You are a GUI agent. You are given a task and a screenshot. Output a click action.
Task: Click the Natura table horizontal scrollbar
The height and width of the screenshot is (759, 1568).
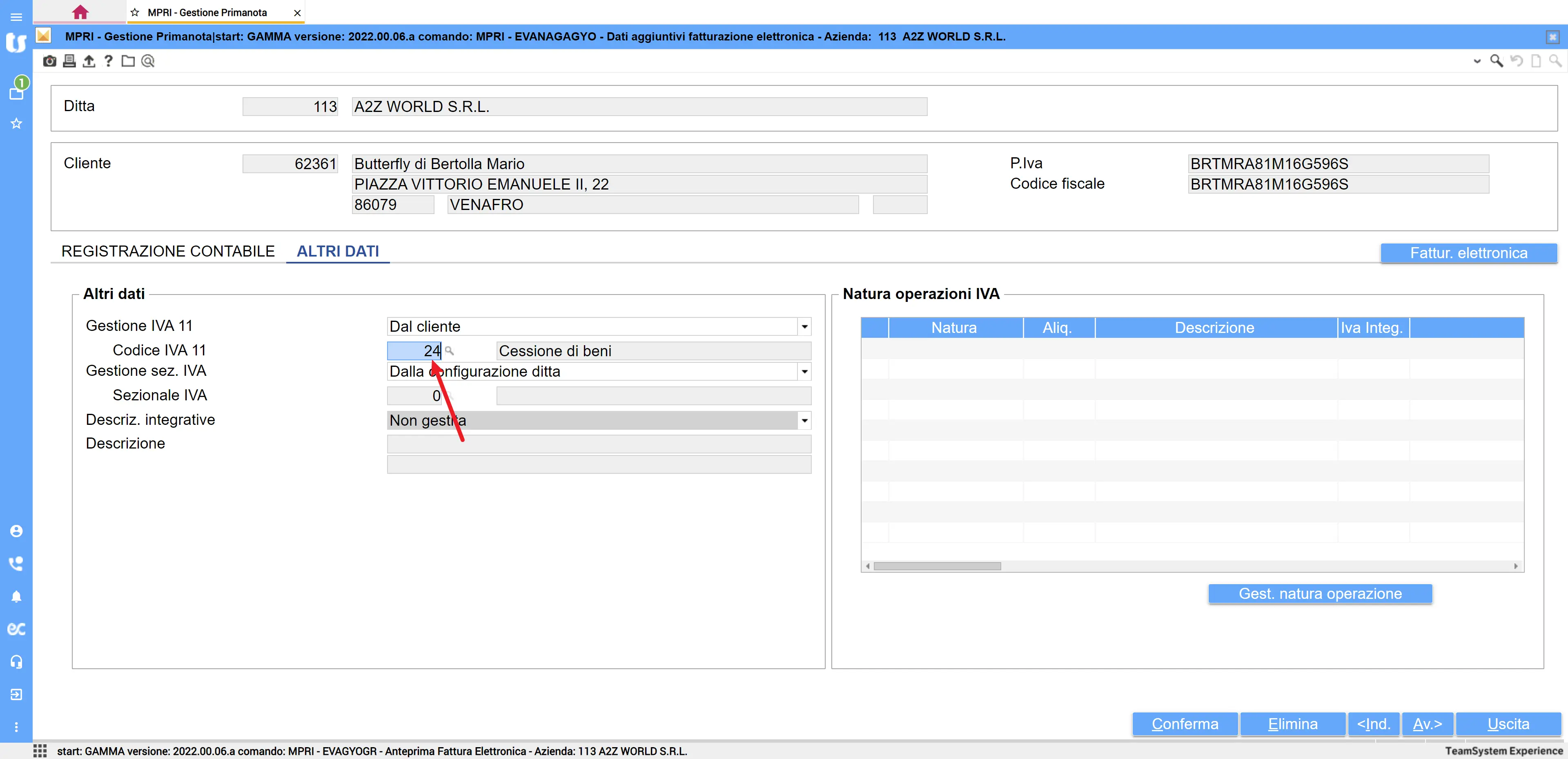tap(937, 567)
